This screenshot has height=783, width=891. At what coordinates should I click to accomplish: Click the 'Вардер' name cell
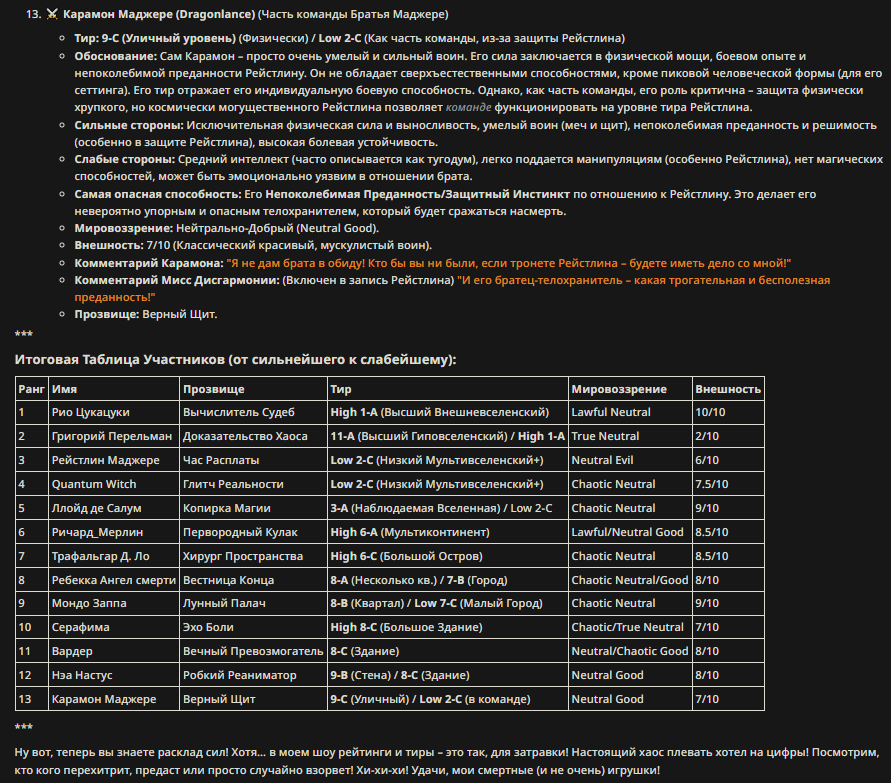click(114, 651)
